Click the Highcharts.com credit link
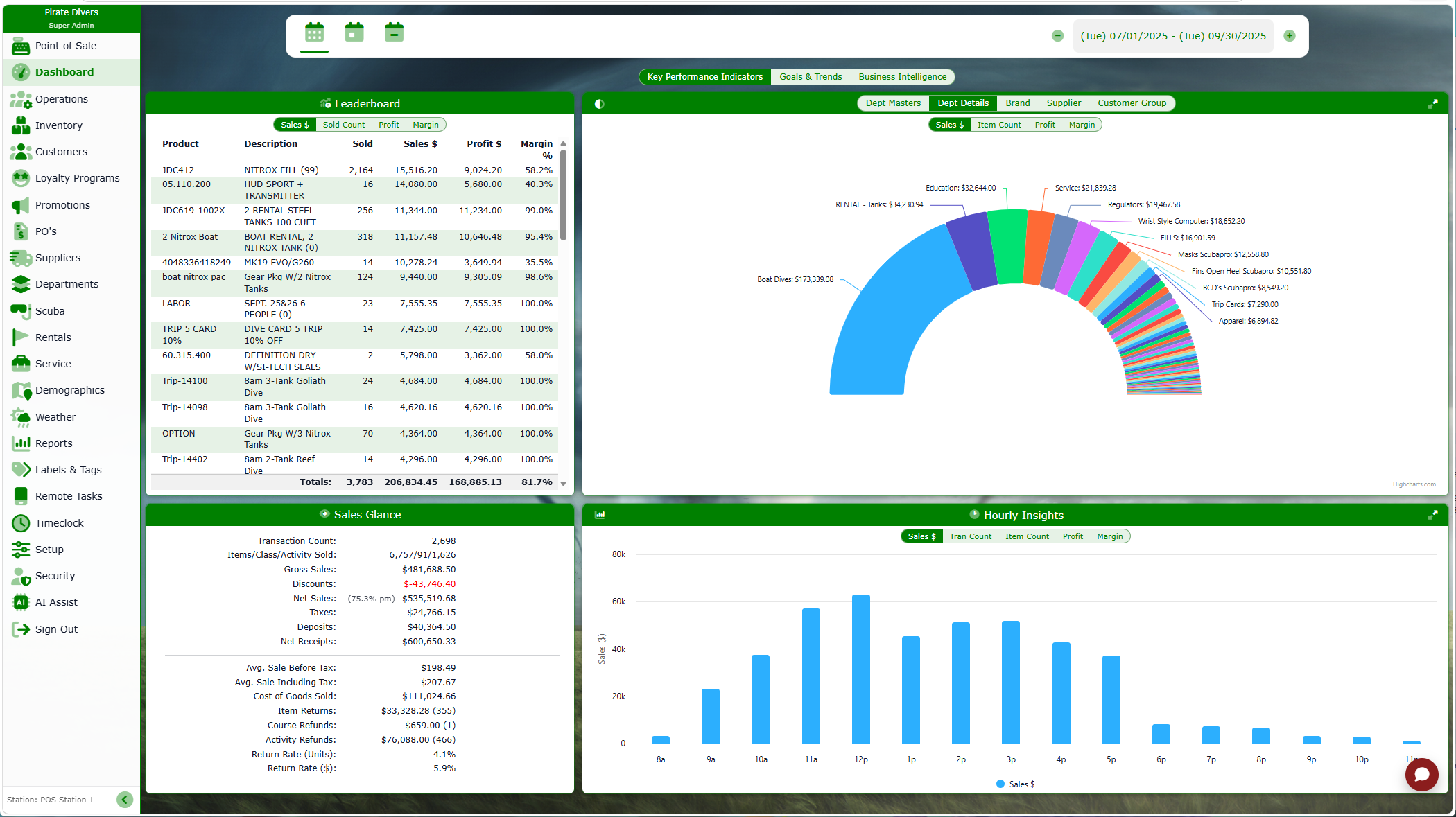Screen dimensions: 1456x817 coord(1414,484)
